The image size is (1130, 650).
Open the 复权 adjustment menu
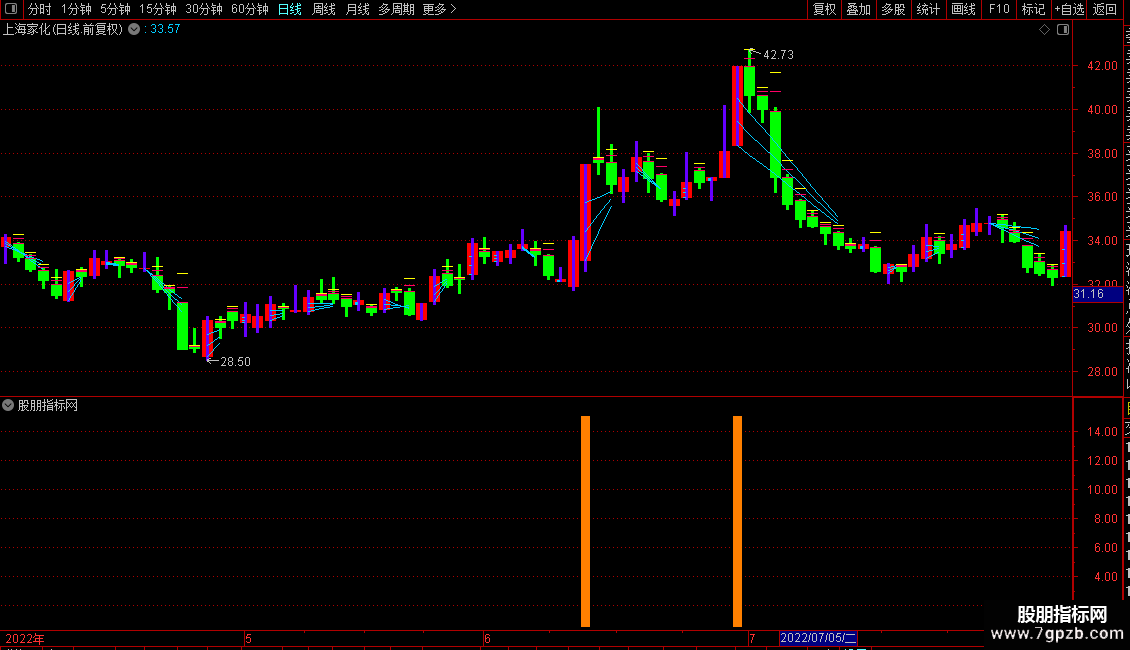click(824, 9)
